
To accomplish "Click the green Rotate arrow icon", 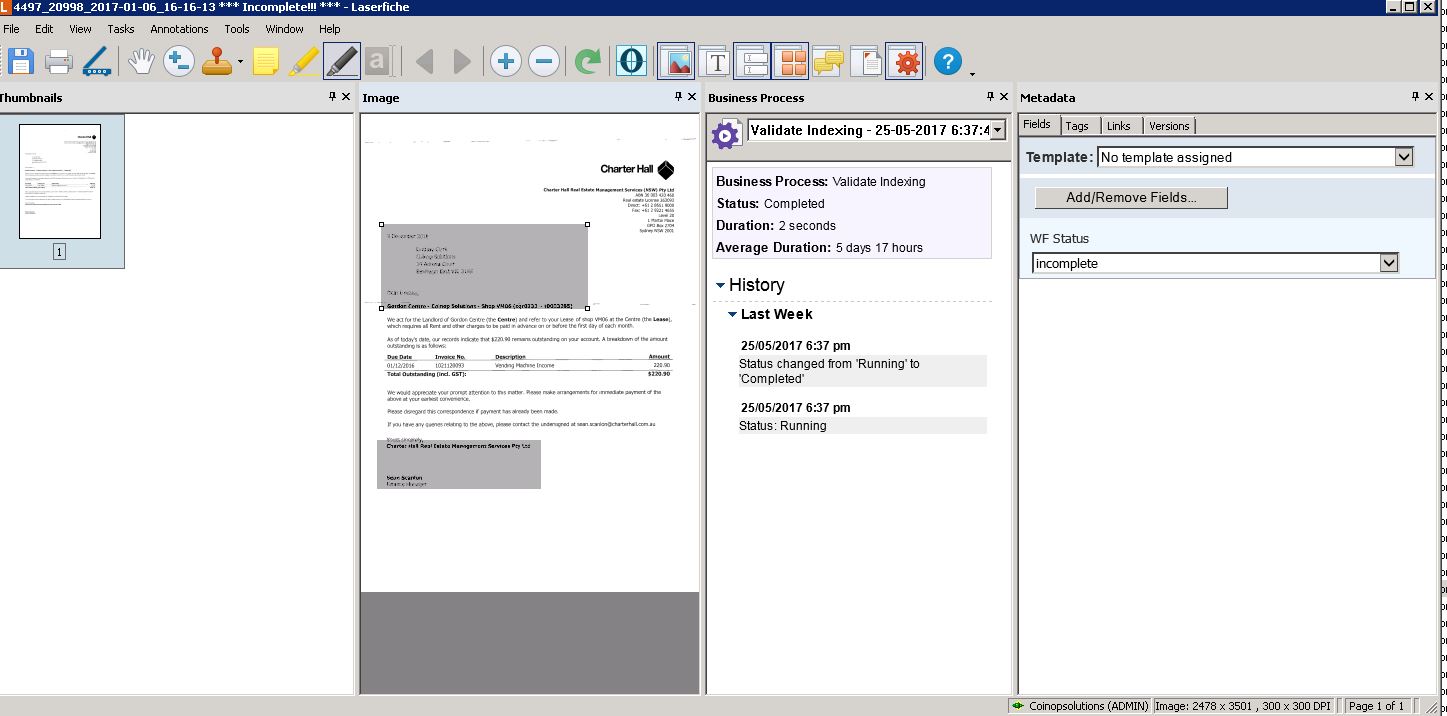I will (x=588, y=62).
